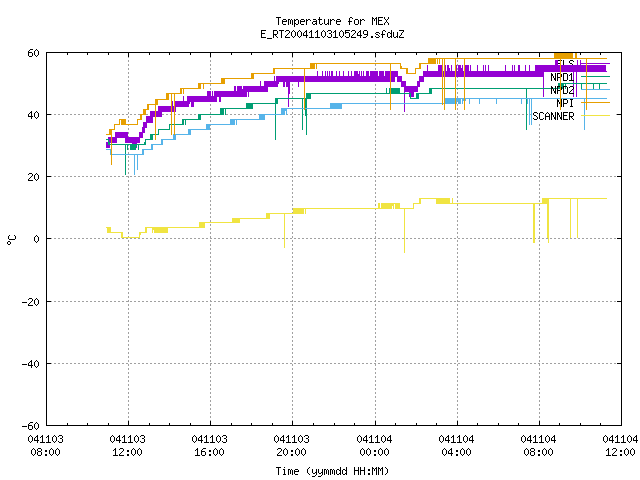Select the file name E_RT20041103105249.sfduZ subtitle
Screen dimensions: 640x480
pyautogui.click(x=332, y=34)
